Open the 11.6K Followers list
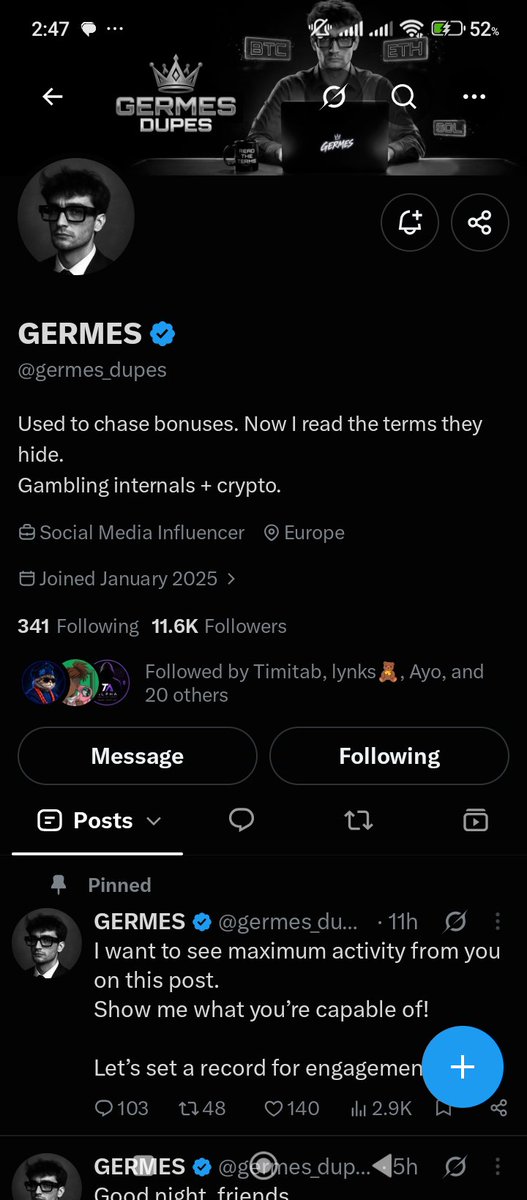Image resolution: width=527 pixels, height=1200 pixels. pos(219,626)
